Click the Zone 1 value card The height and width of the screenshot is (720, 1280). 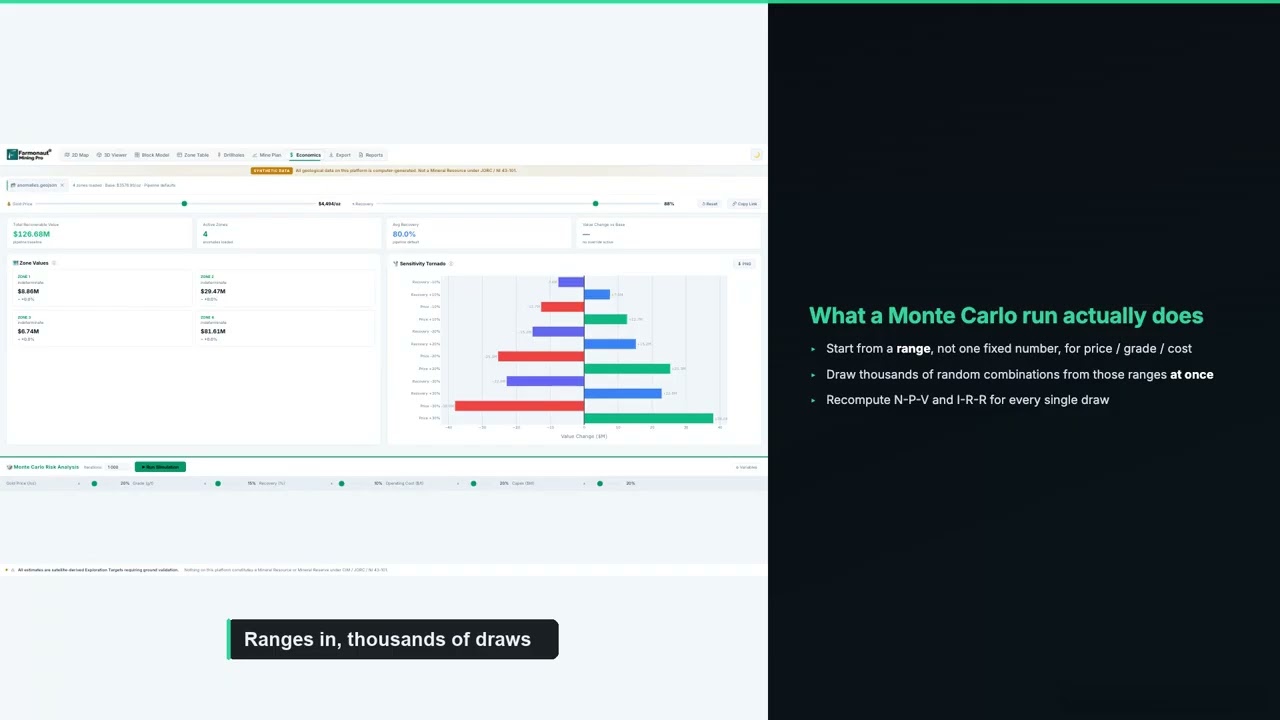(x=102, y=288)
